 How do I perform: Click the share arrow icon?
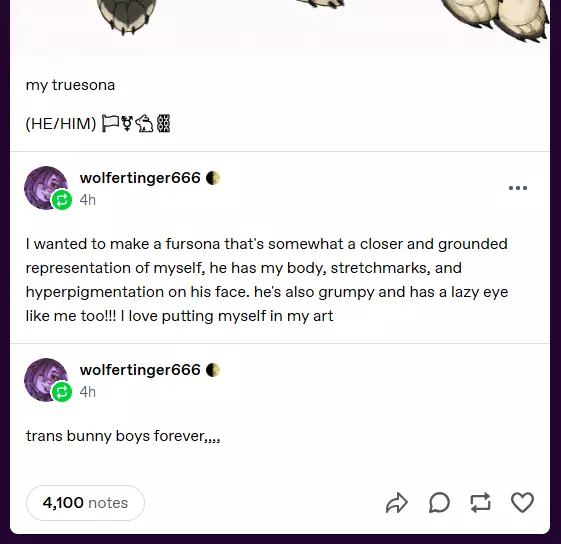396,503
